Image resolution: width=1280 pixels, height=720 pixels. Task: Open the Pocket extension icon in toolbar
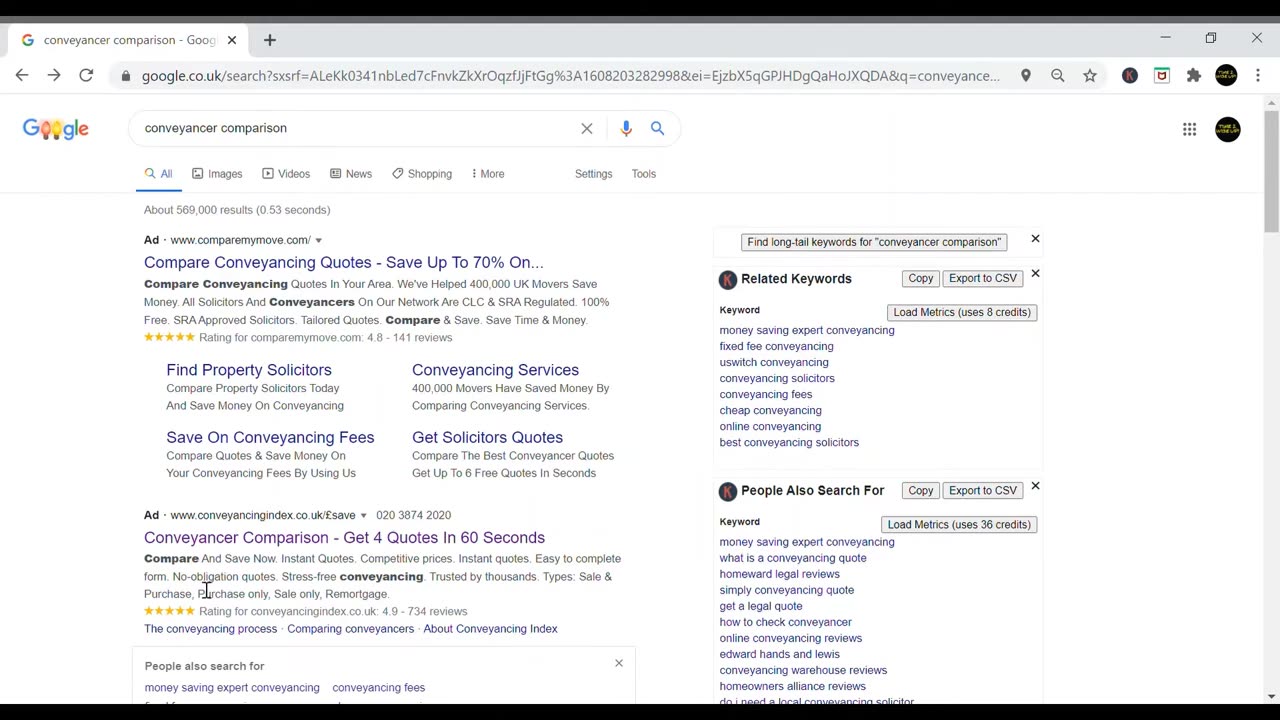pos(1162,75)
